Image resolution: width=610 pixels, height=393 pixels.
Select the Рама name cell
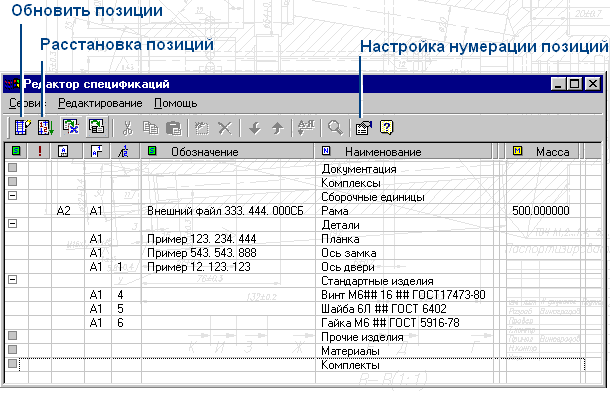point(335,211)
